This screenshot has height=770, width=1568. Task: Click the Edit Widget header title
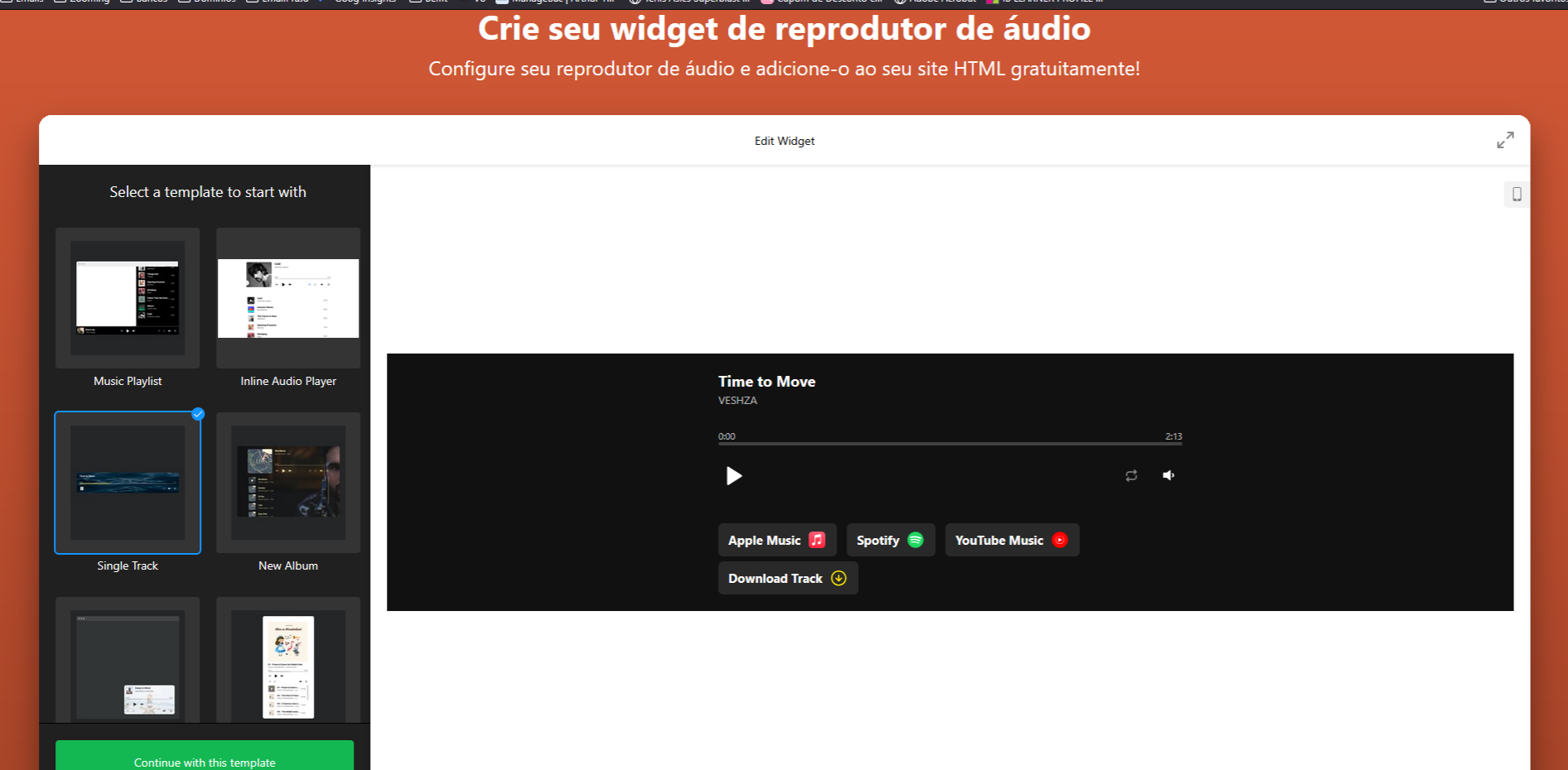tap(784, 141)
